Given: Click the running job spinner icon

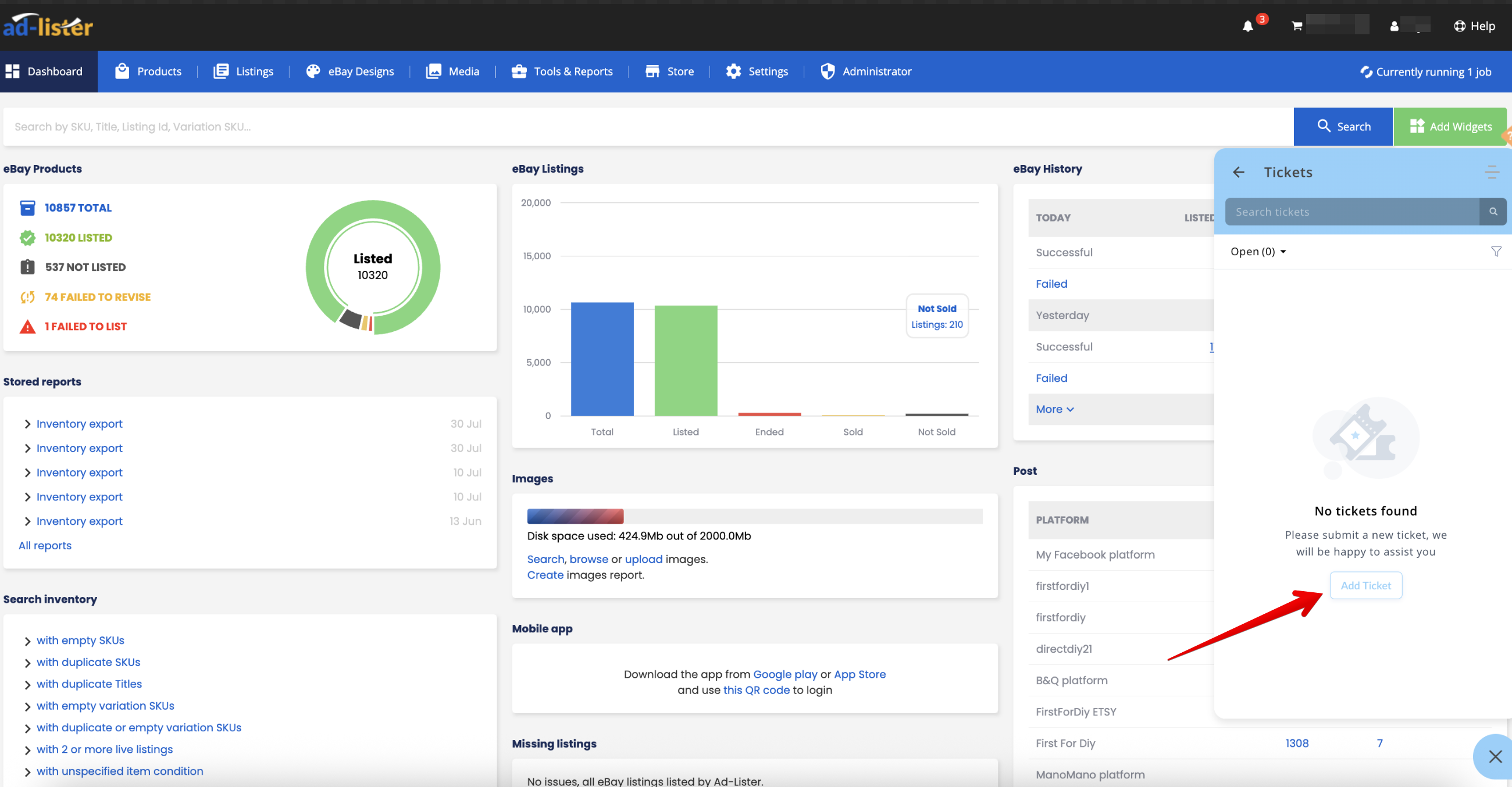Looking at the screenshot, I should coord(1366,71).
